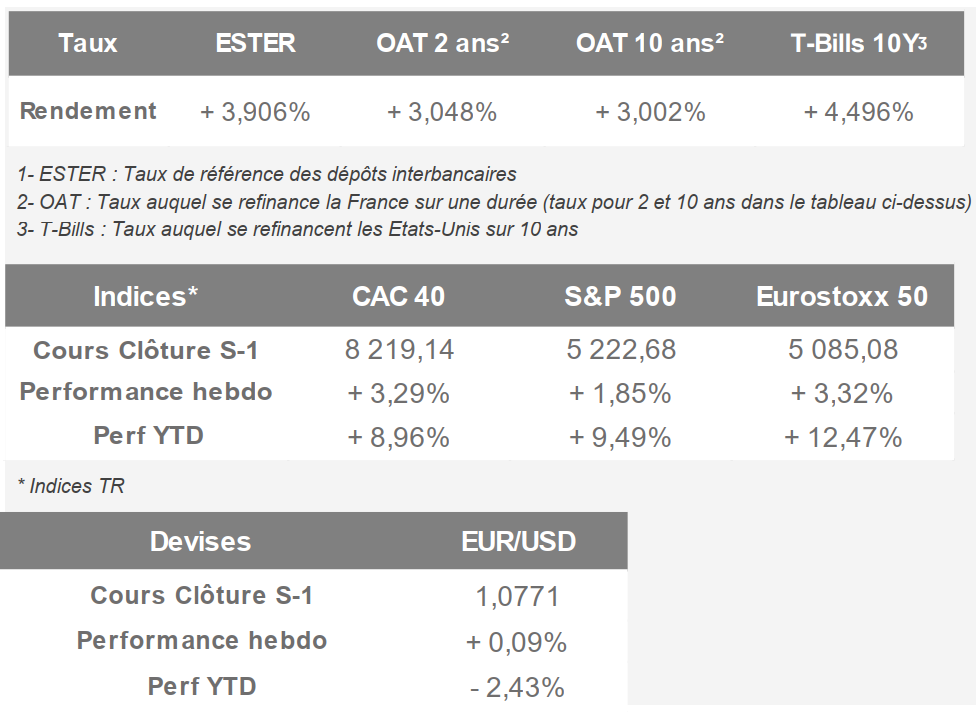Click the EUR/USD closing rate 1,0771
This screenshot has height=712, width=976.
(x=517, y=597)
